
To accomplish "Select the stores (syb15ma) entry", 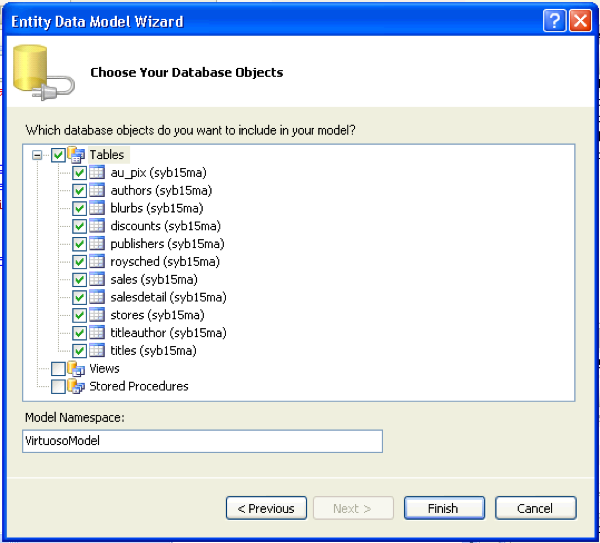I will [157, 315].
